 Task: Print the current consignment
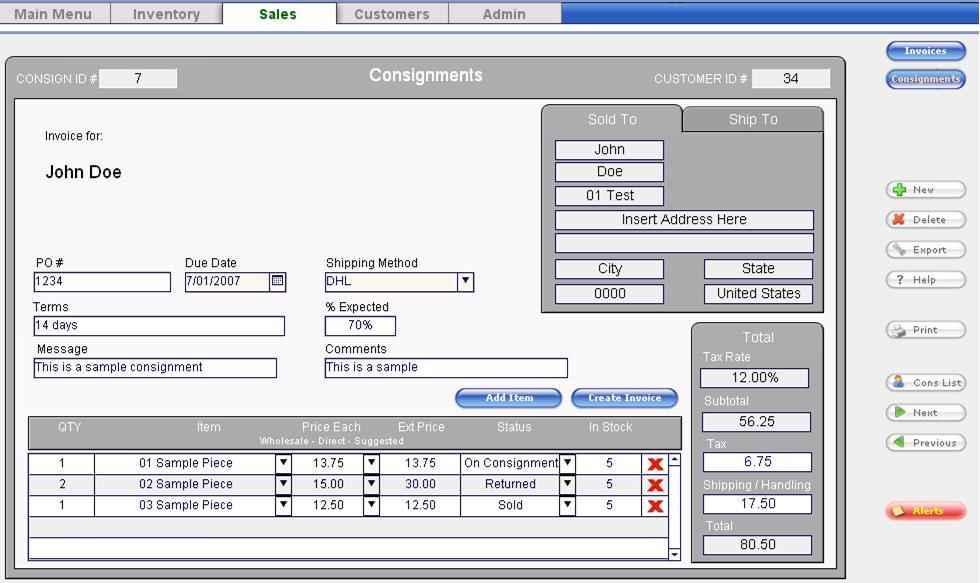pos(925,330)
